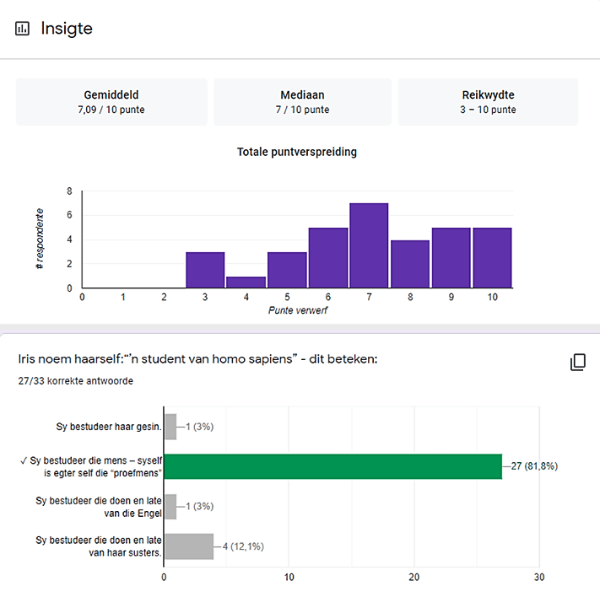600x597 pixels.
Task: Select the Gemiddeld score card
Action: pos(111,102)
